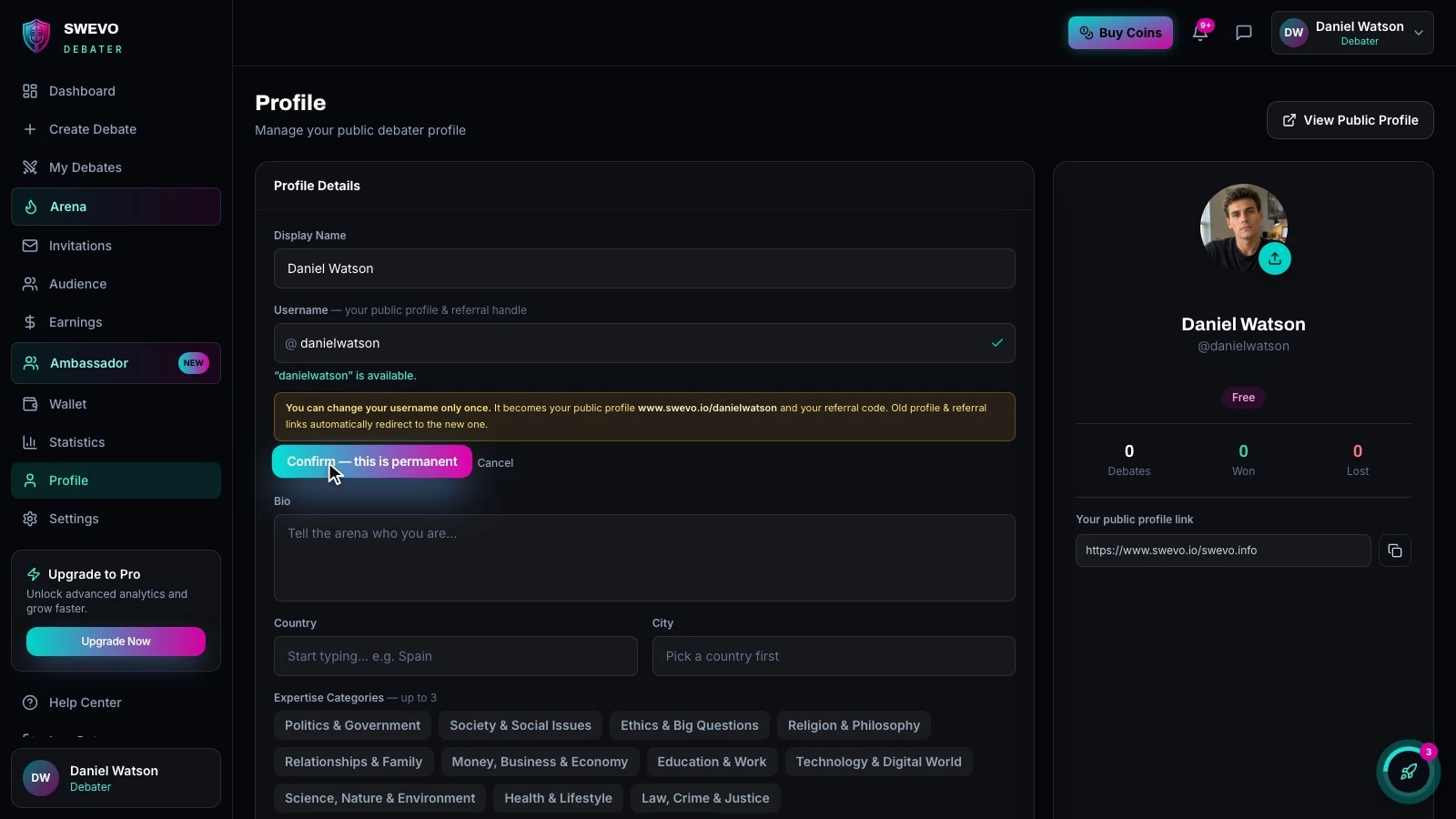The image size is (1456, 819).
Task: Click the SWEVO shield logo
Action: coord(36,36)
